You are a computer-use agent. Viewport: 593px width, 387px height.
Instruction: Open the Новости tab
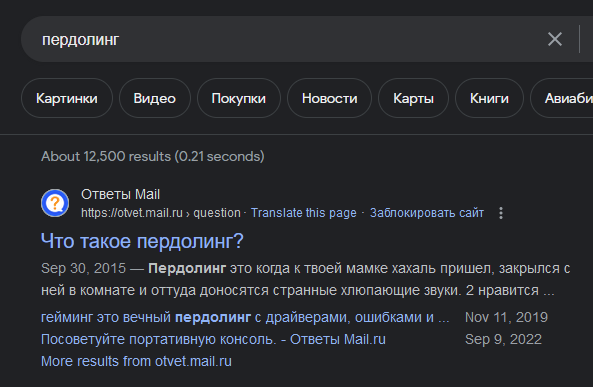click(329, 98)
